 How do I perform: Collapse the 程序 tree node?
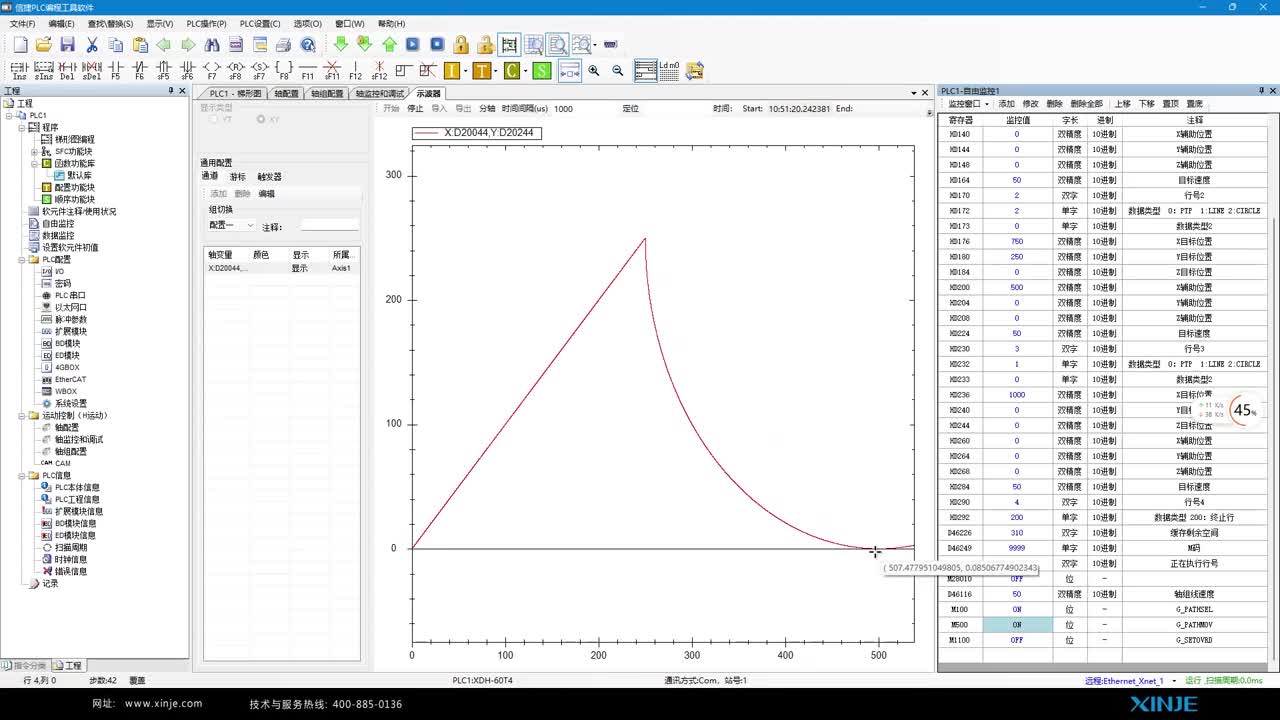tap(21, 127)
